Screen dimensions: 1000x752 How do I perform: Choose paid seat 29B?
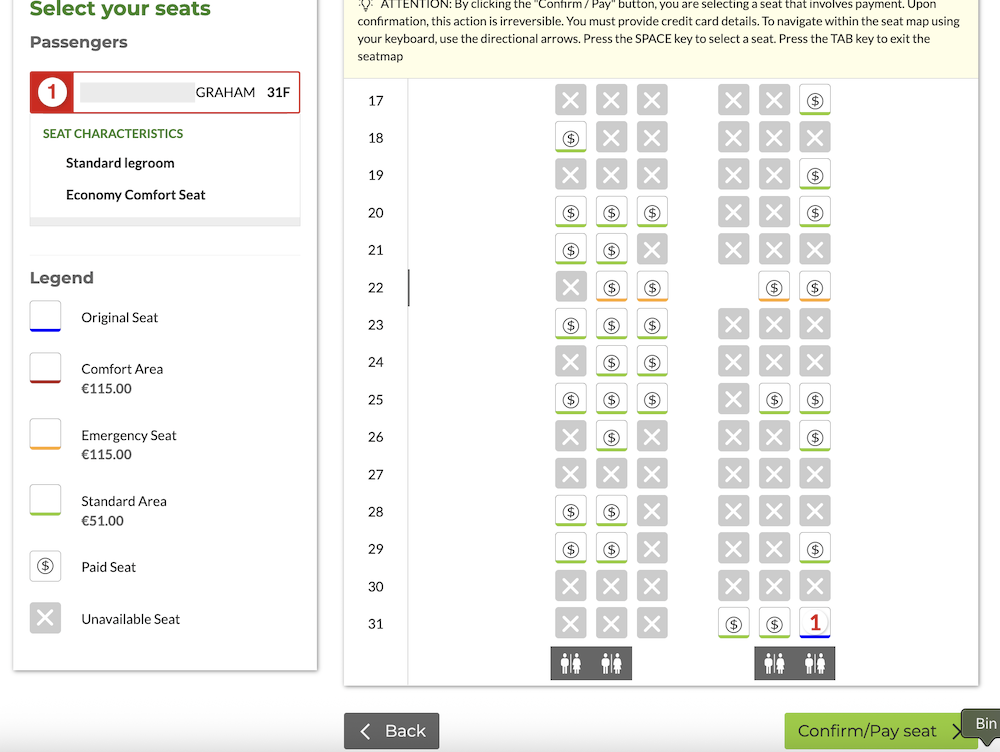(x=612, y=549)
